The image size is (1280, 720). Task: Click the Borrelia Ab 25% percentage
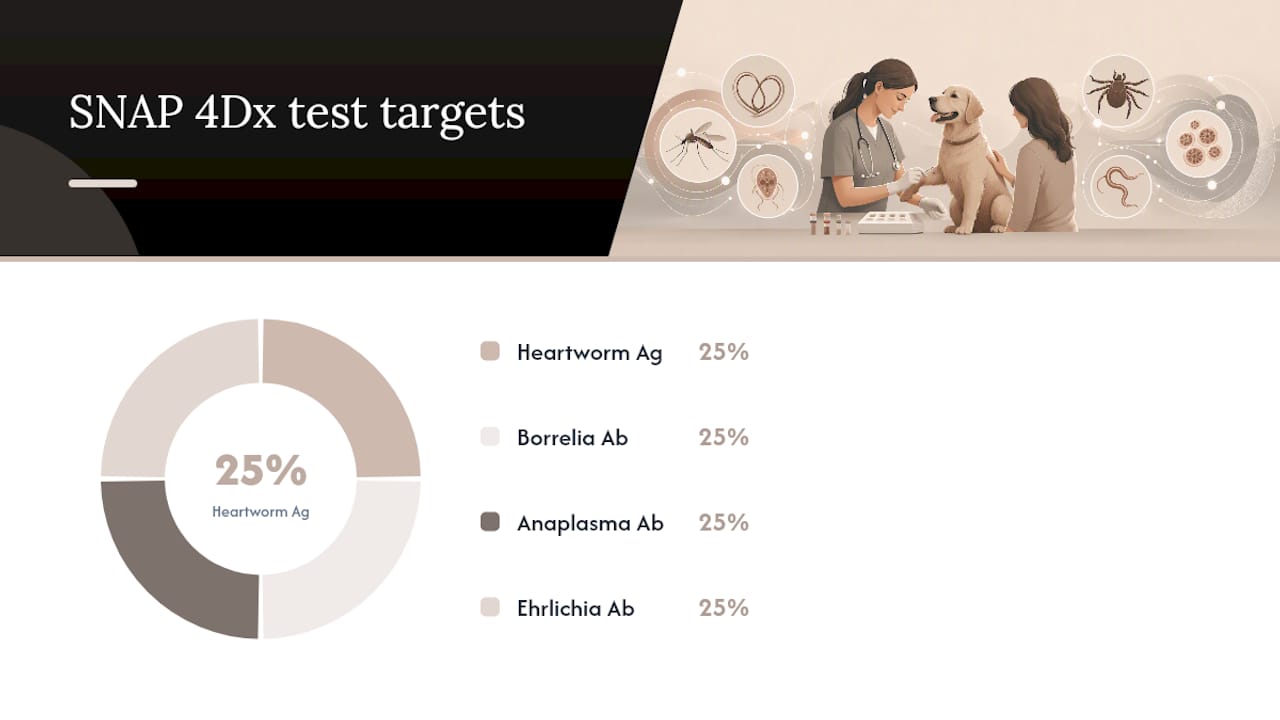[x=724, y=437]
